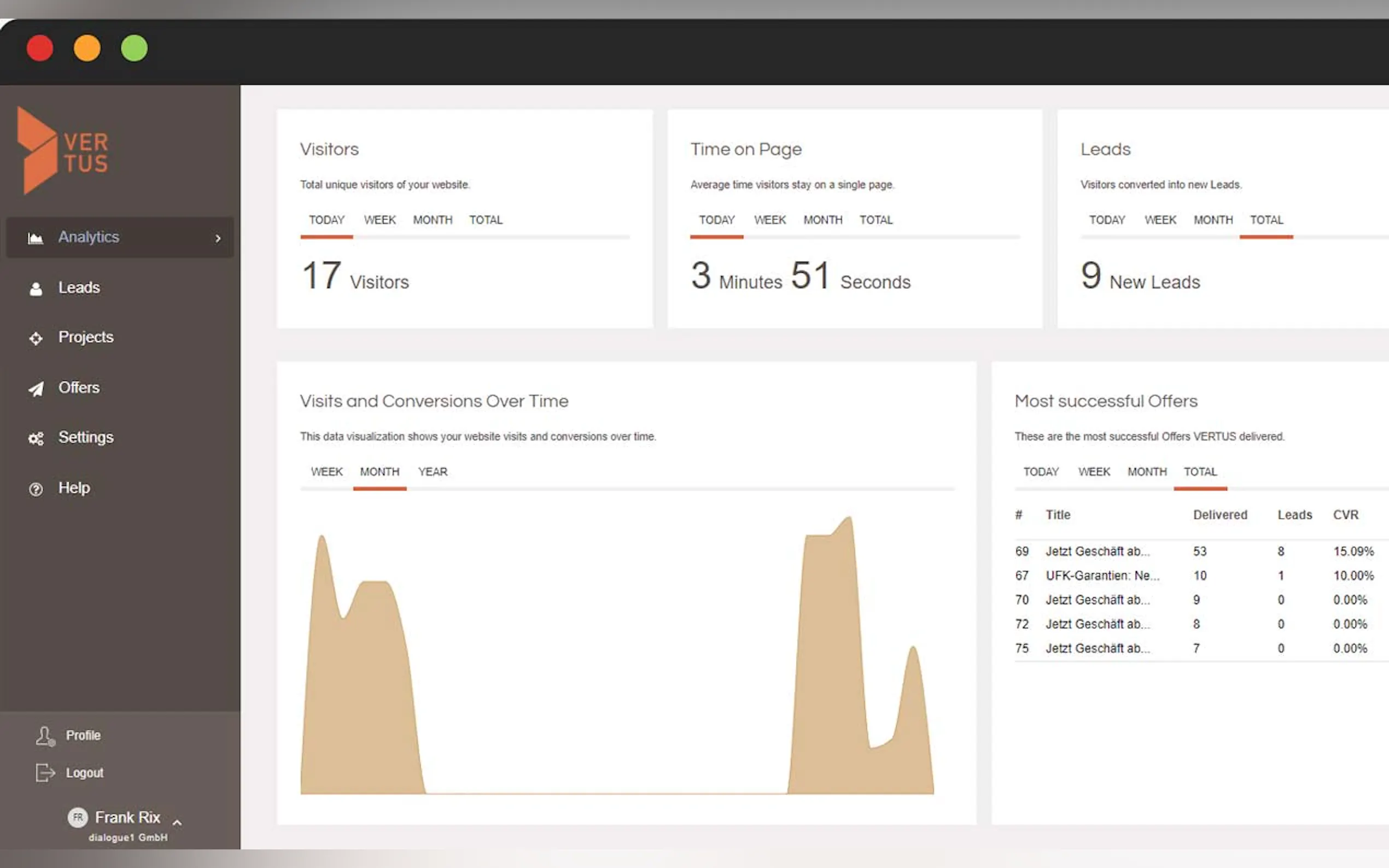Expand user menu caret beside Frank Rix

177,822
